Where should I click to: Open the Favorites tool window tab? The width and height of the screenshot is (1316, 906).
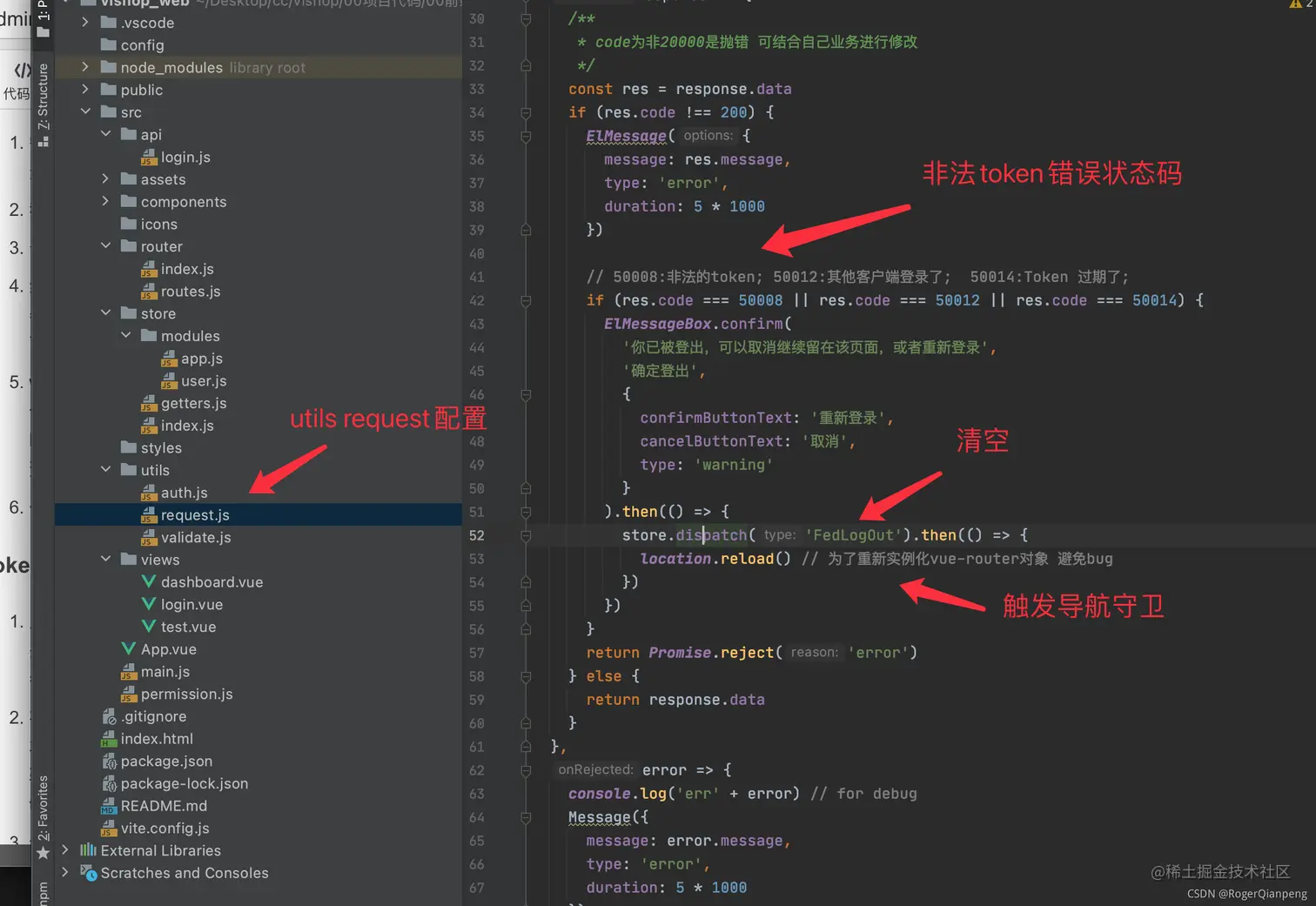pyautogui.click(x=43, y=816)
